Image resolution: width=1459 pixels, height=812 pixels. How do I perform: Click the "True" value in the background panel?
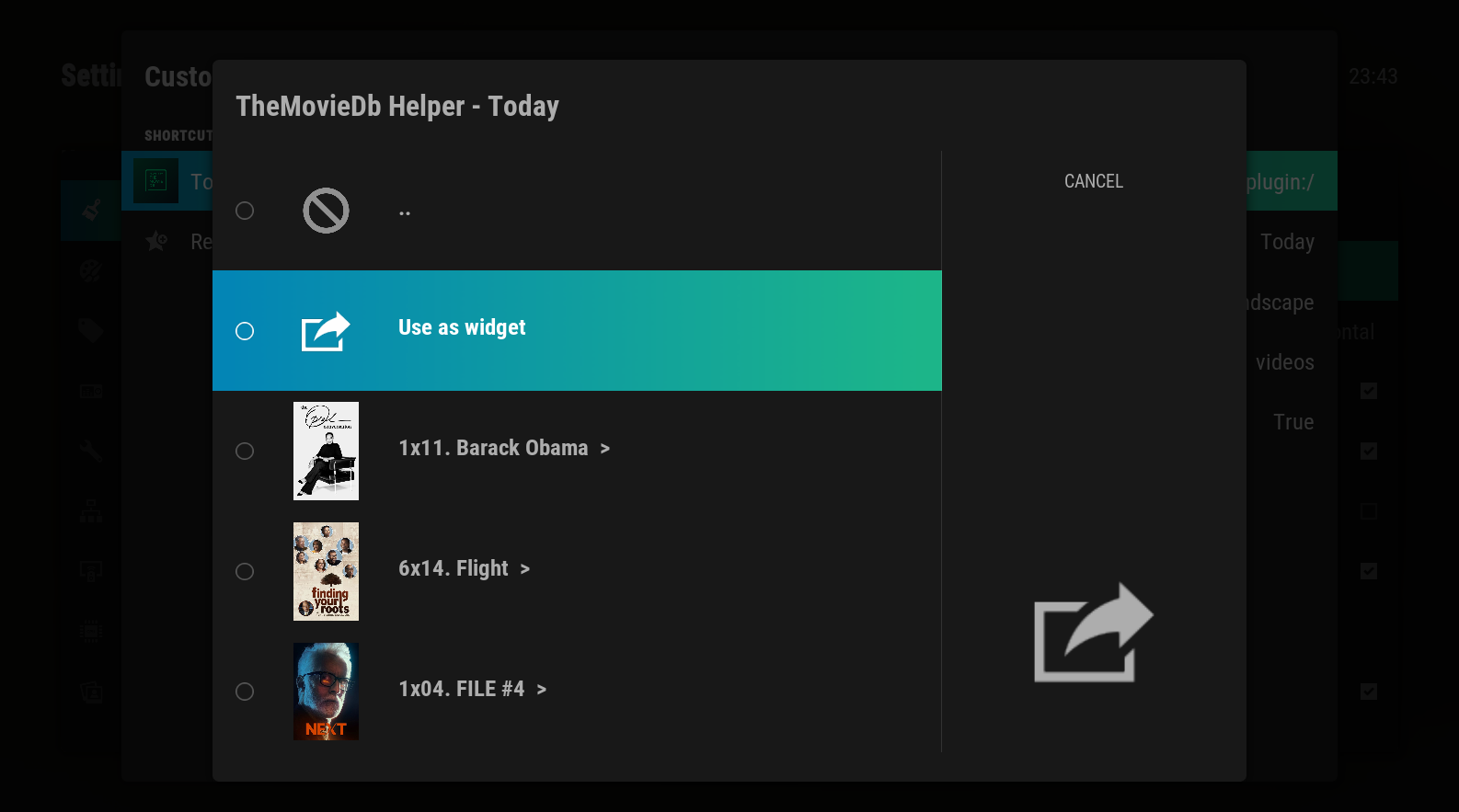coord(1293,422)
